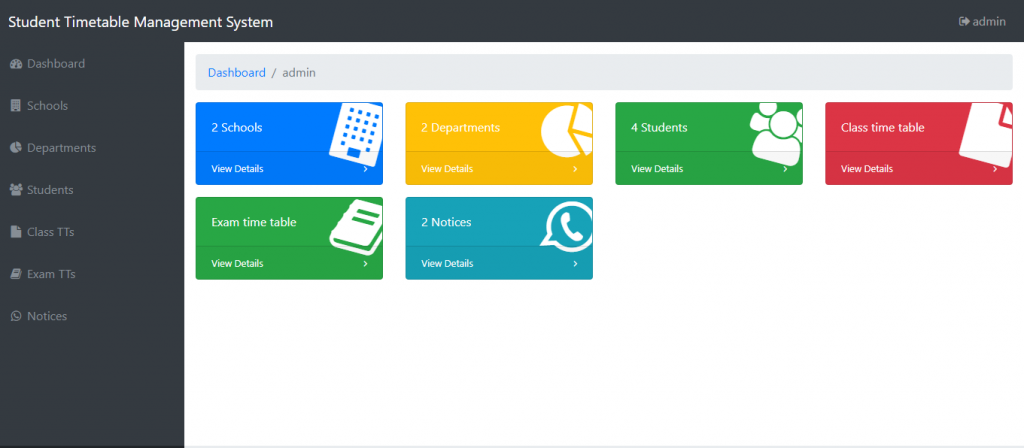Click the Dashboard gauge icon in sidebar
This screenshot has height=448, width=1024.
16,64
